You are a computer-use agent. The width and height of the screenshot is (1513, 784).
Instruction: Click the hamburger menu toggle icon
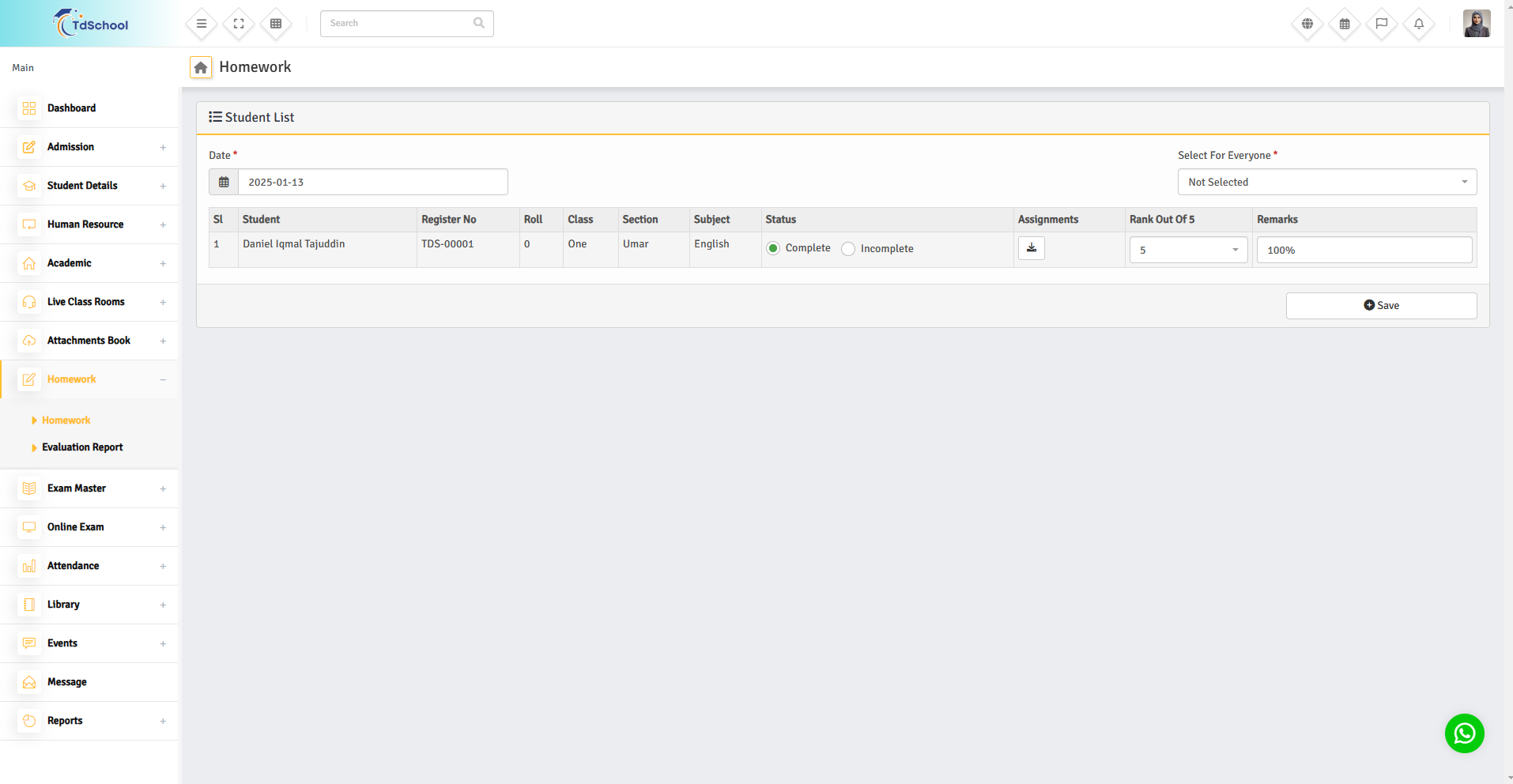click(x=202, y=24)
